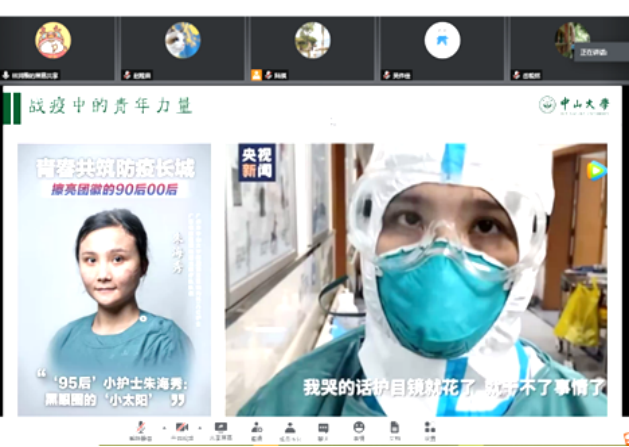
Task: Click the nurse poster image on the left
Action: pyautogui.click(x=114, y=278)
